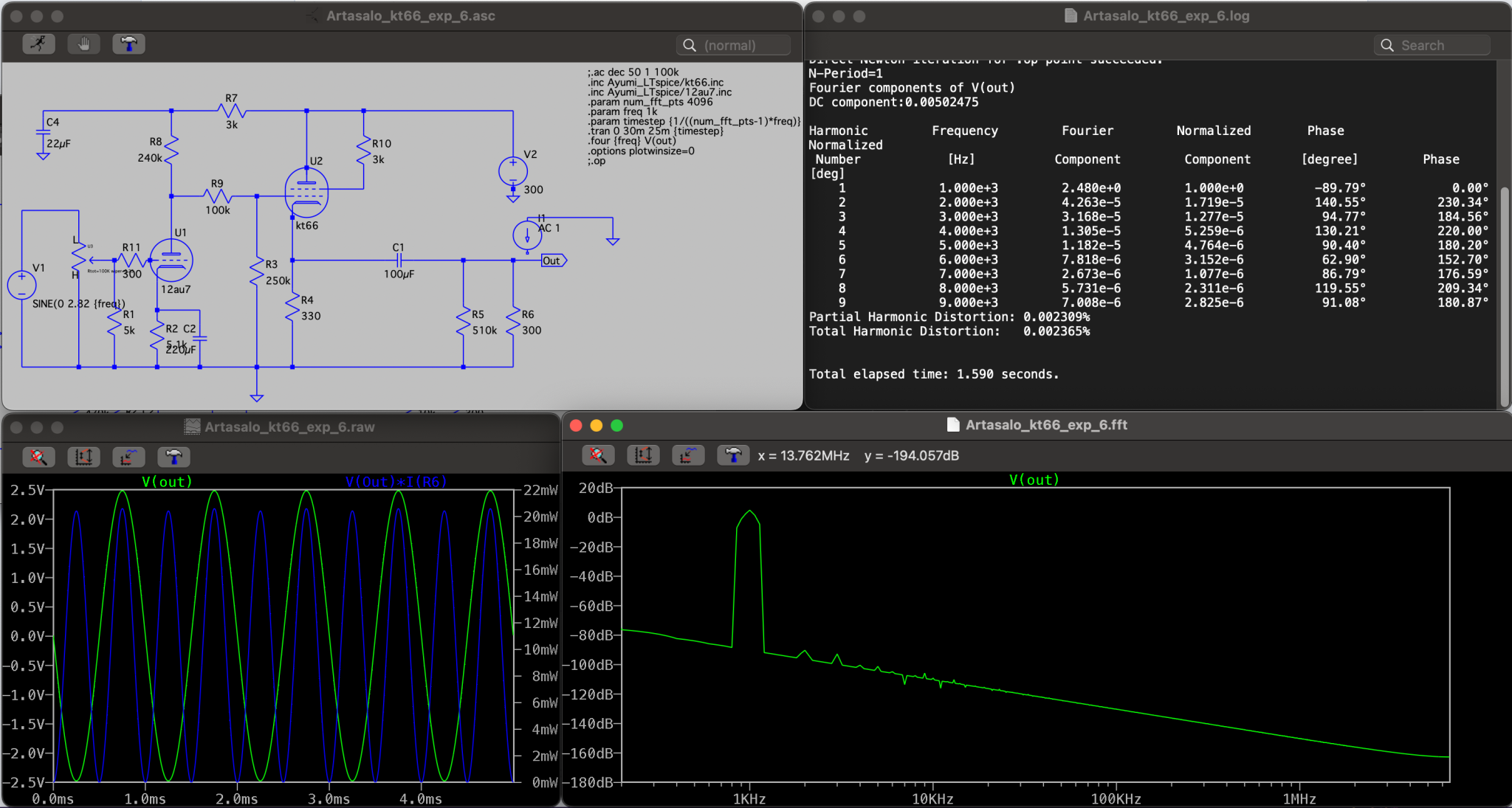Click the 2.0ms label on the .raw time axis
Screen dimensions: 1512x808
pyautogui.click(x=237, y=799)
